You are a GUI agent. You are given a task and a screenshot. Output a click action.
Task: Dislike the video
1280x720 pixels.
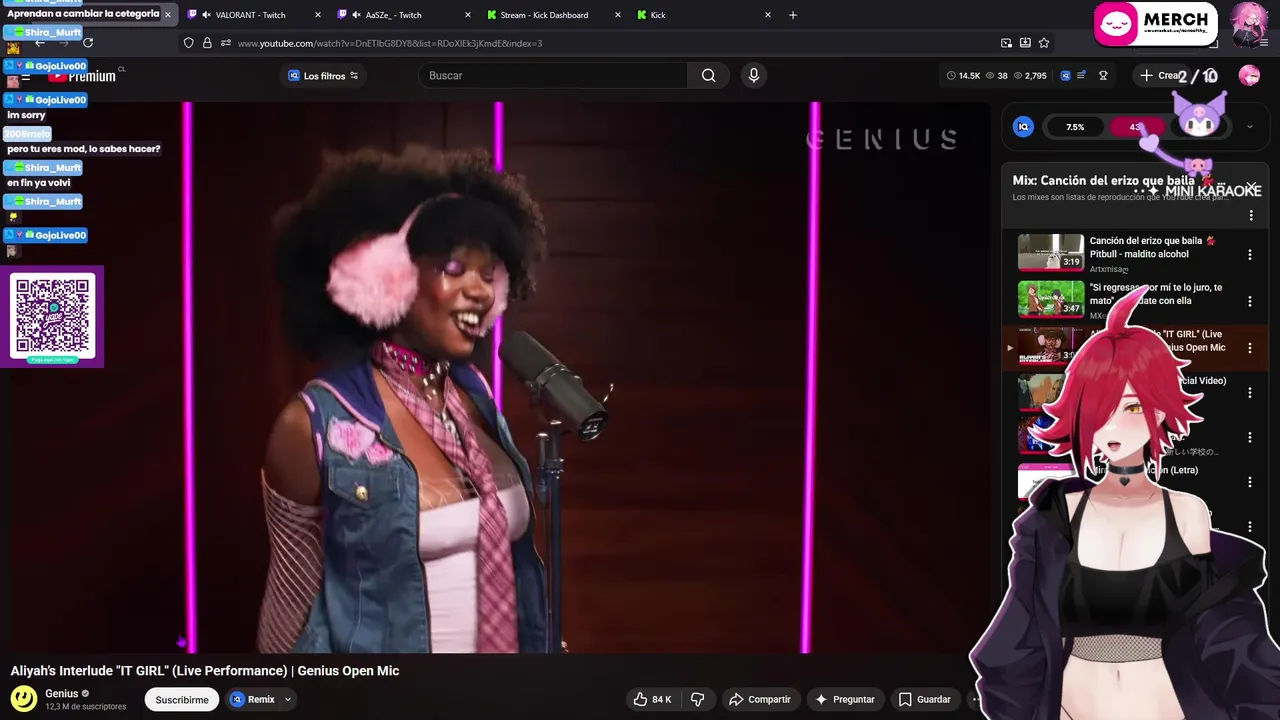pyautogui.click(x=698, y=700)
